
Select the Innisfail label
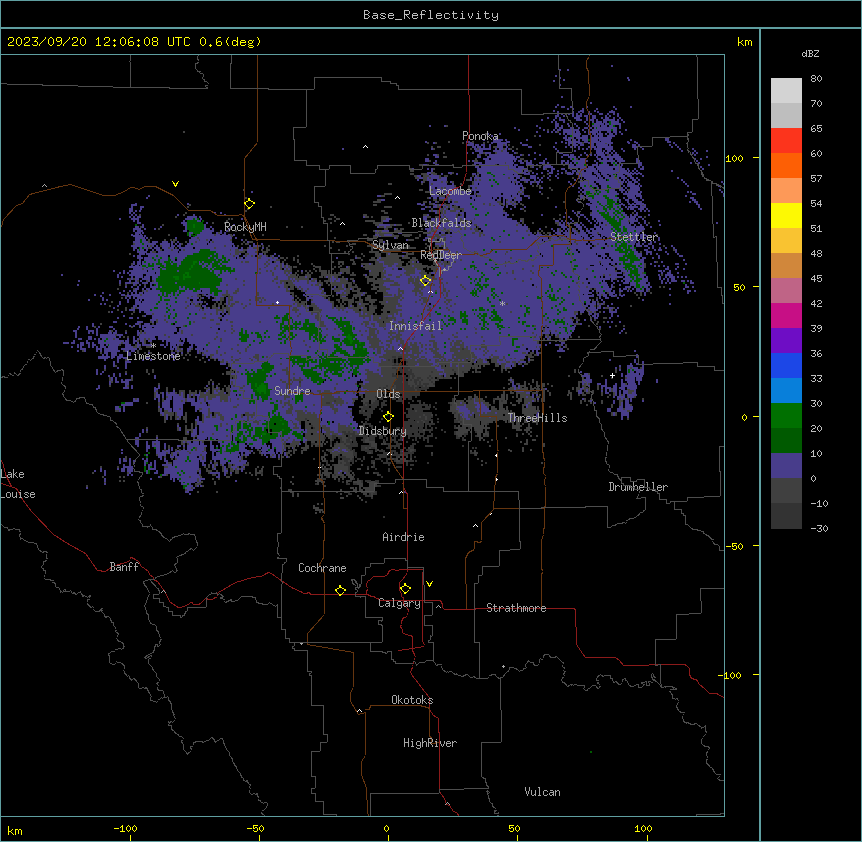(415, 326)
